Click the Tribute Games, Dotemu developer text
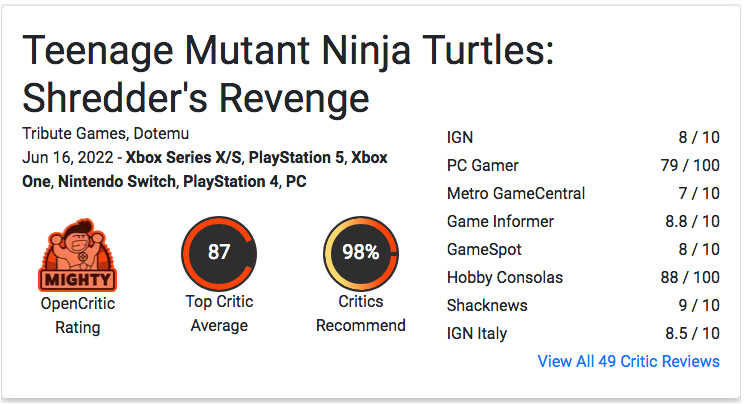The image size is (745, 404). pos(105,134)
